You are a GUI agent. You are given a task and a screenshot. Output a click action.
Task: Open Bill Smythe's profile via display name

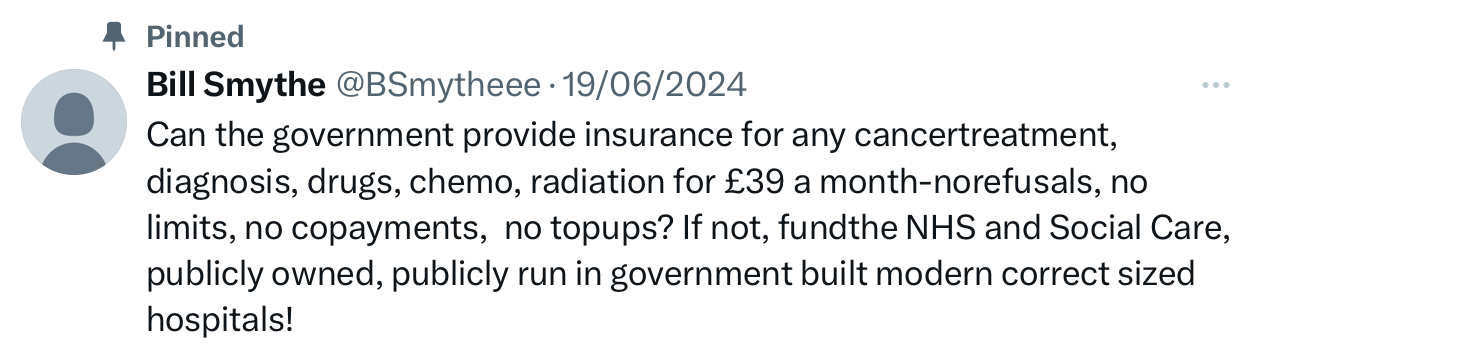236,85
